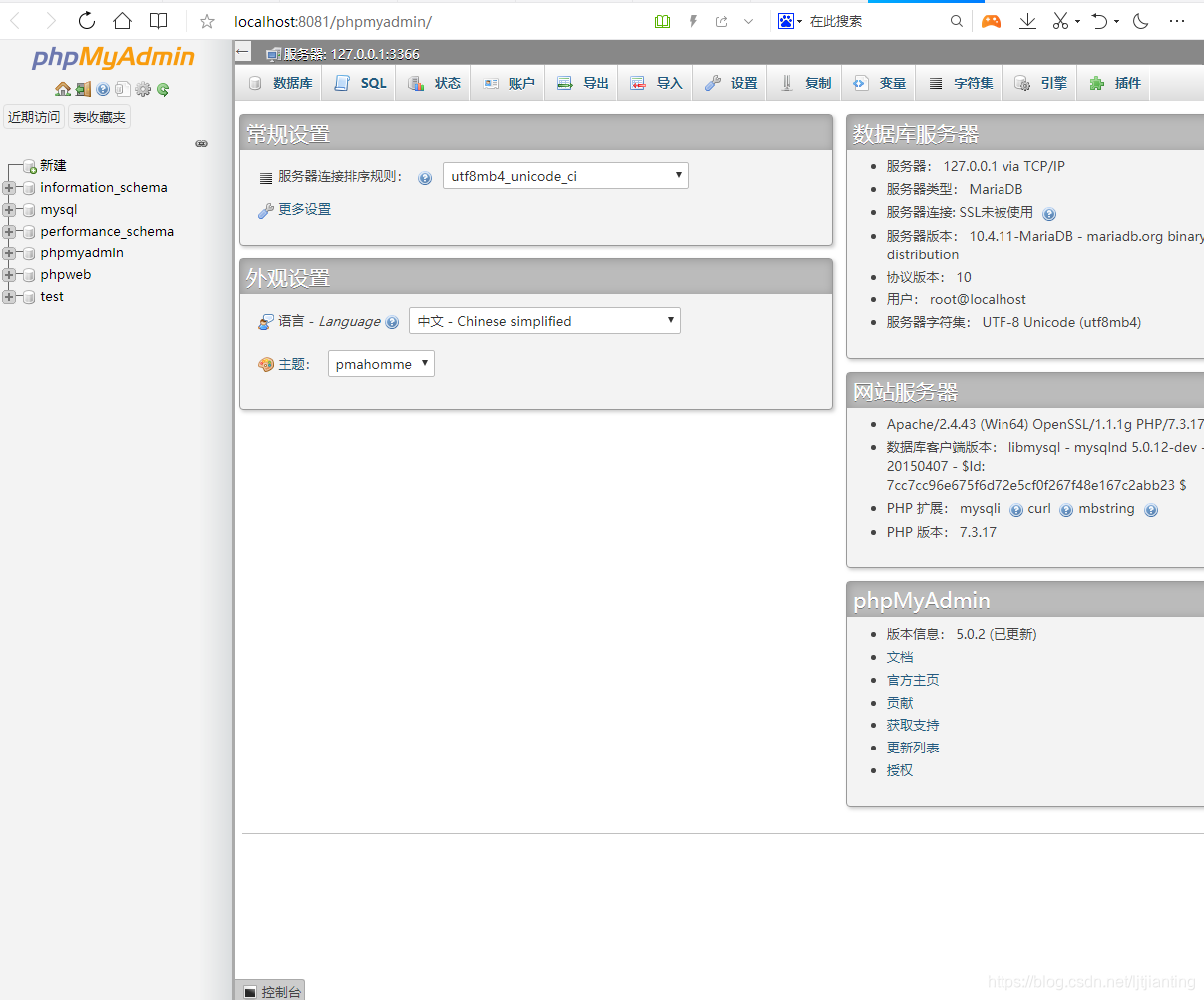Click the home icon under phpMyAdmin logo
This screenshot has height=1000, width=1204.
coord(63,89)
